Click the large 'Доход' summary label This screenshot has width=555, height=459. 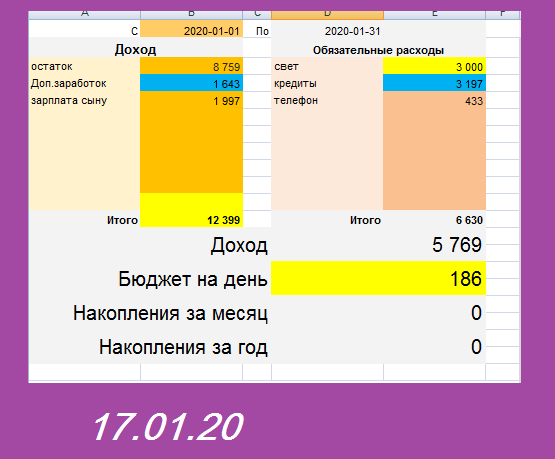pos(239,245)
